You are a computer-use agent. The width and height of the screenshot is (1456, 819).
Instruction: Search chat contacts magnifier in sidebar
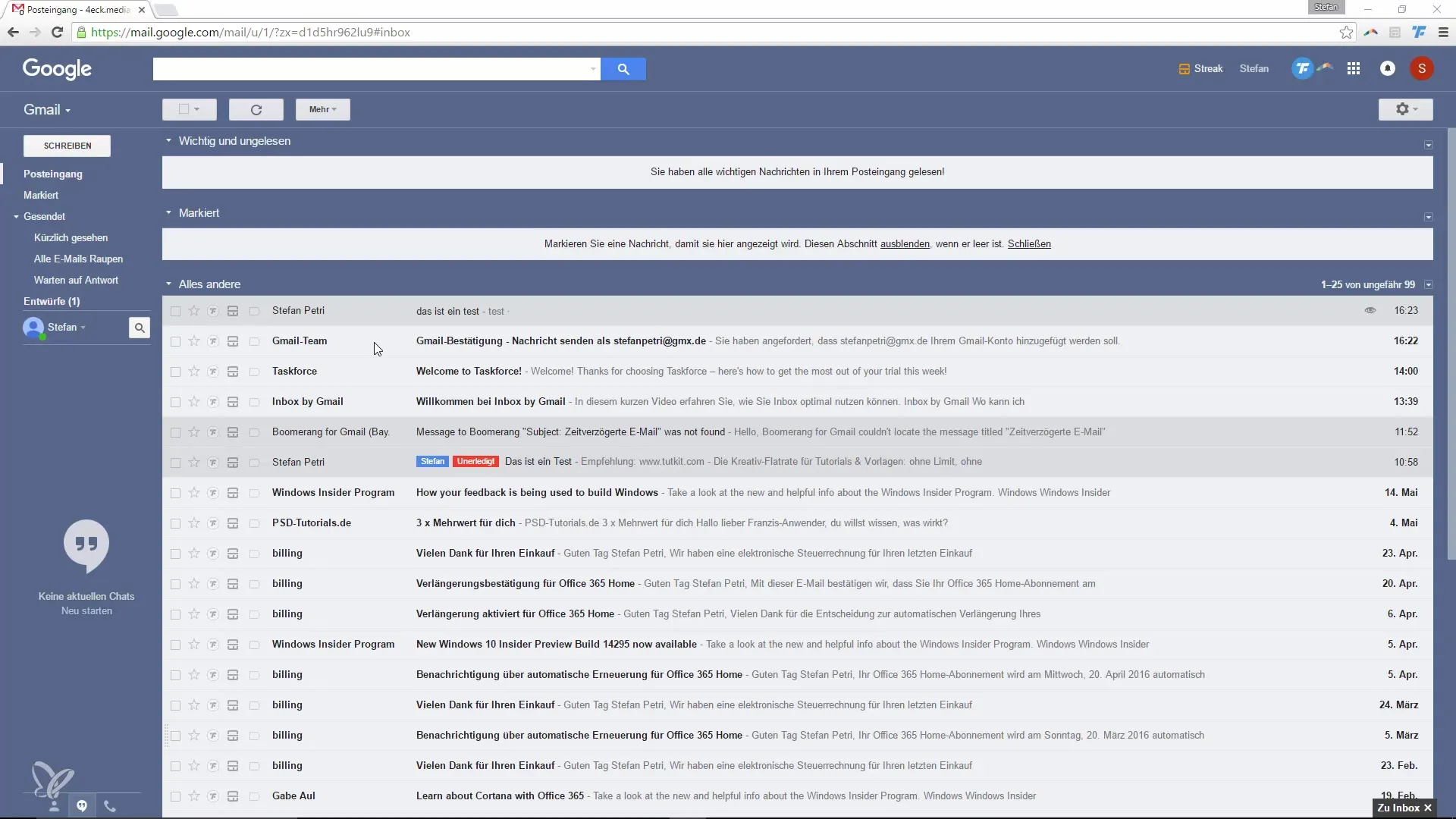point(140,328)
